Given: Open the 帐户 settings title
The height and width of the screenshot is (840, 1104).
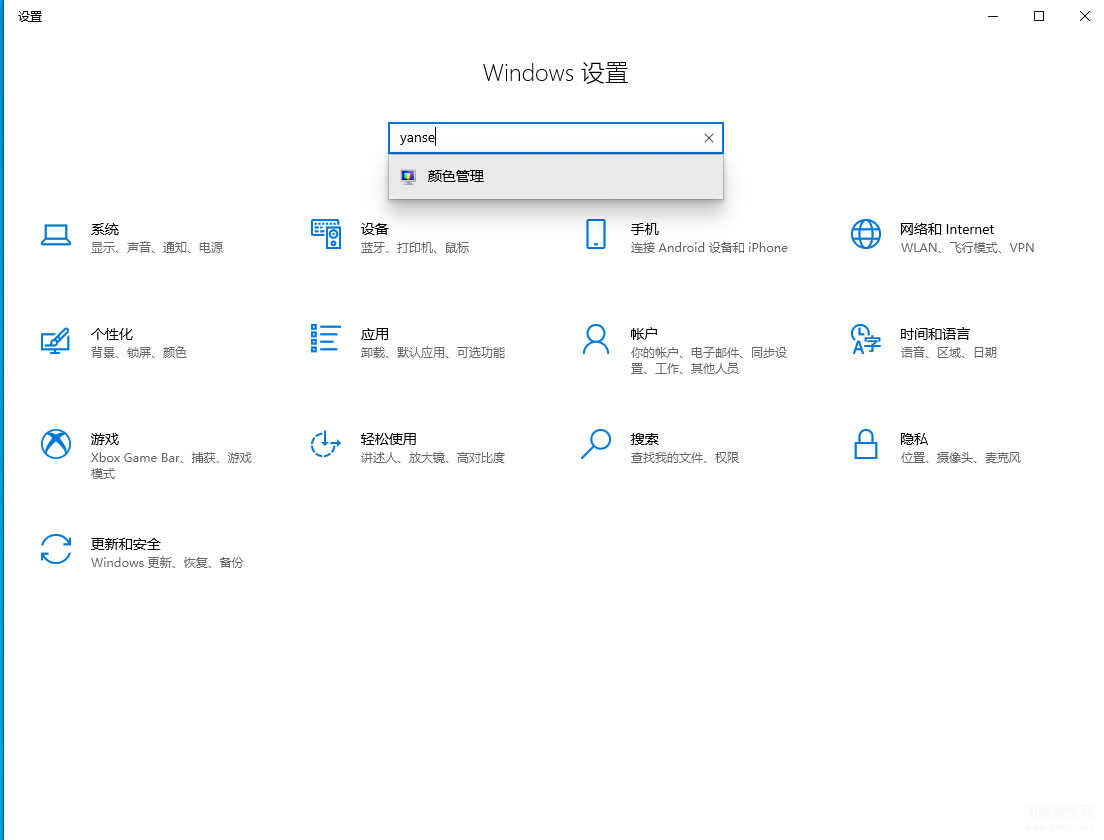Looking at the screenshot, I should coord(644,334).
